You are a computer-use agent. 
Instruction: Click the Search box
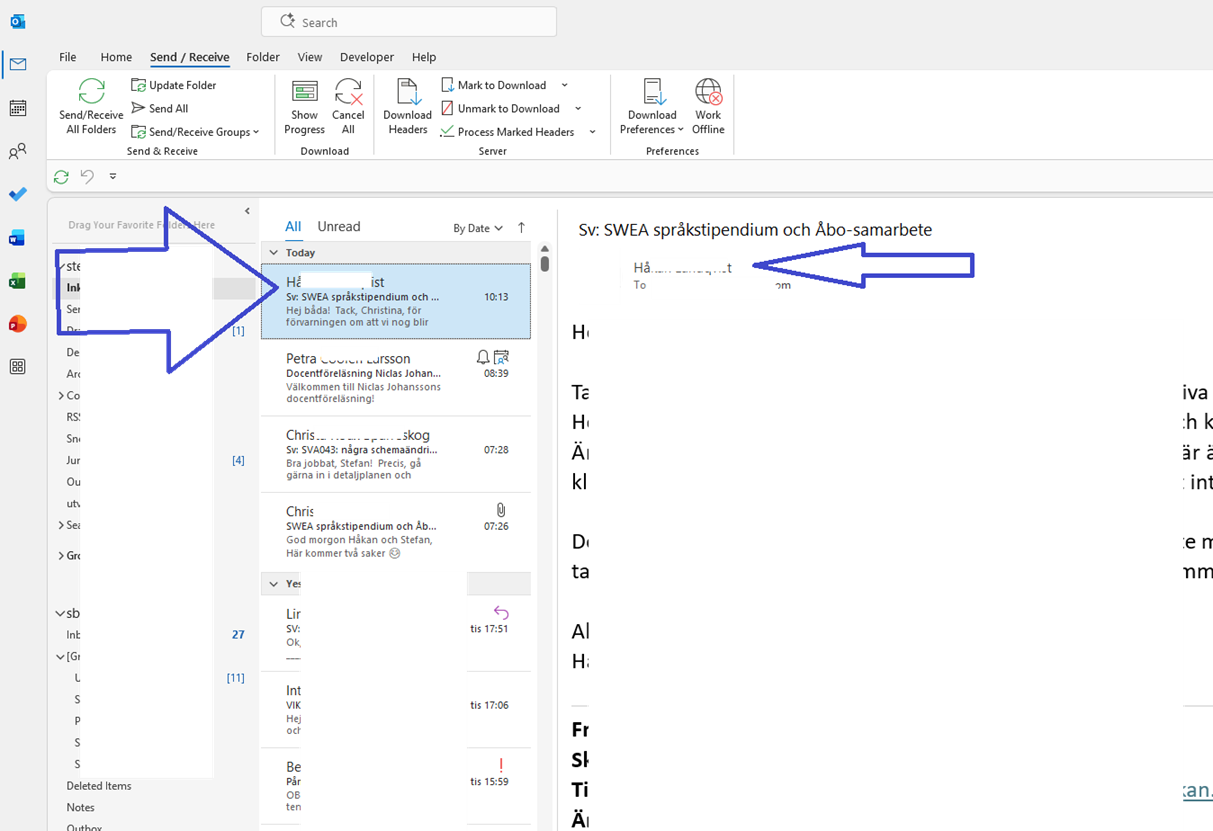pos(409,21)
